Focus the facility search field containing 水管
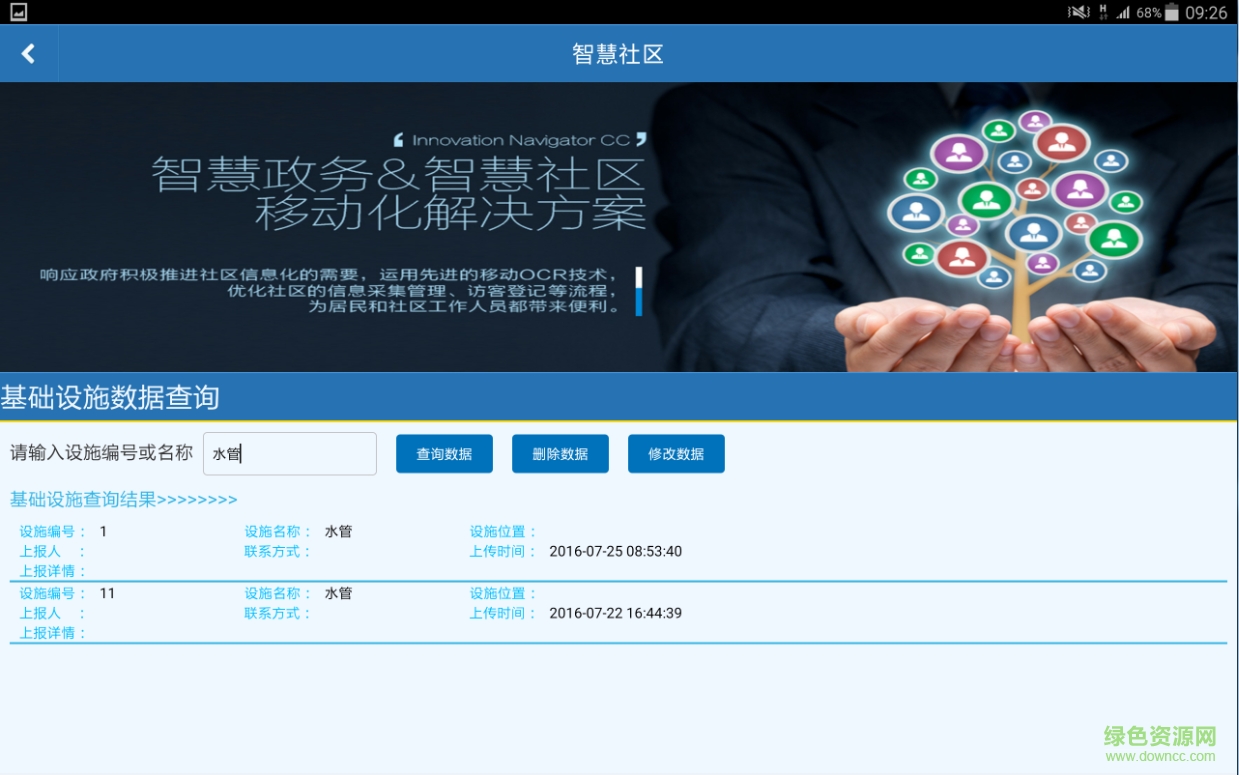Viewport: 1239px width, 775px height. (x=289, y=454)
